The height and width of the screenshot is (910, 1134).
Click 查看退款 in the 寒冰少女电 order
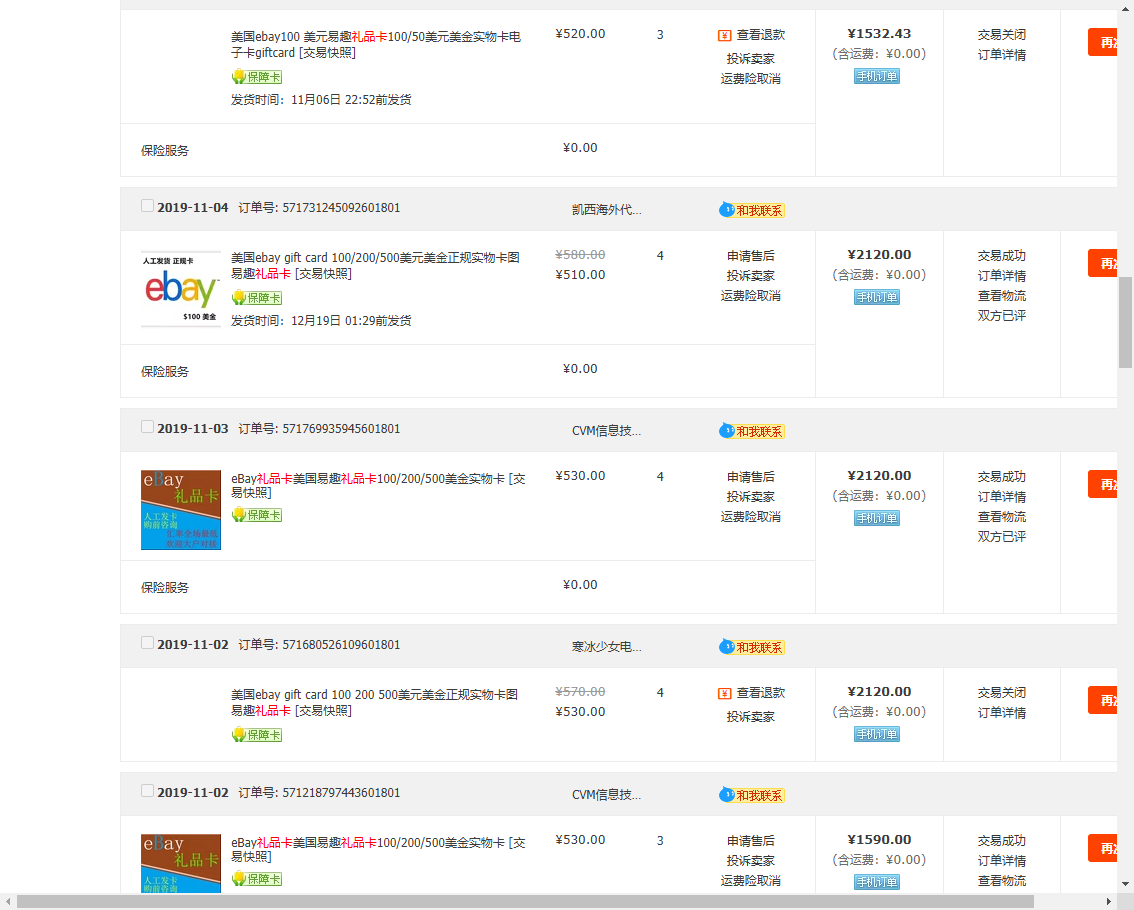(x=760, y=693)
